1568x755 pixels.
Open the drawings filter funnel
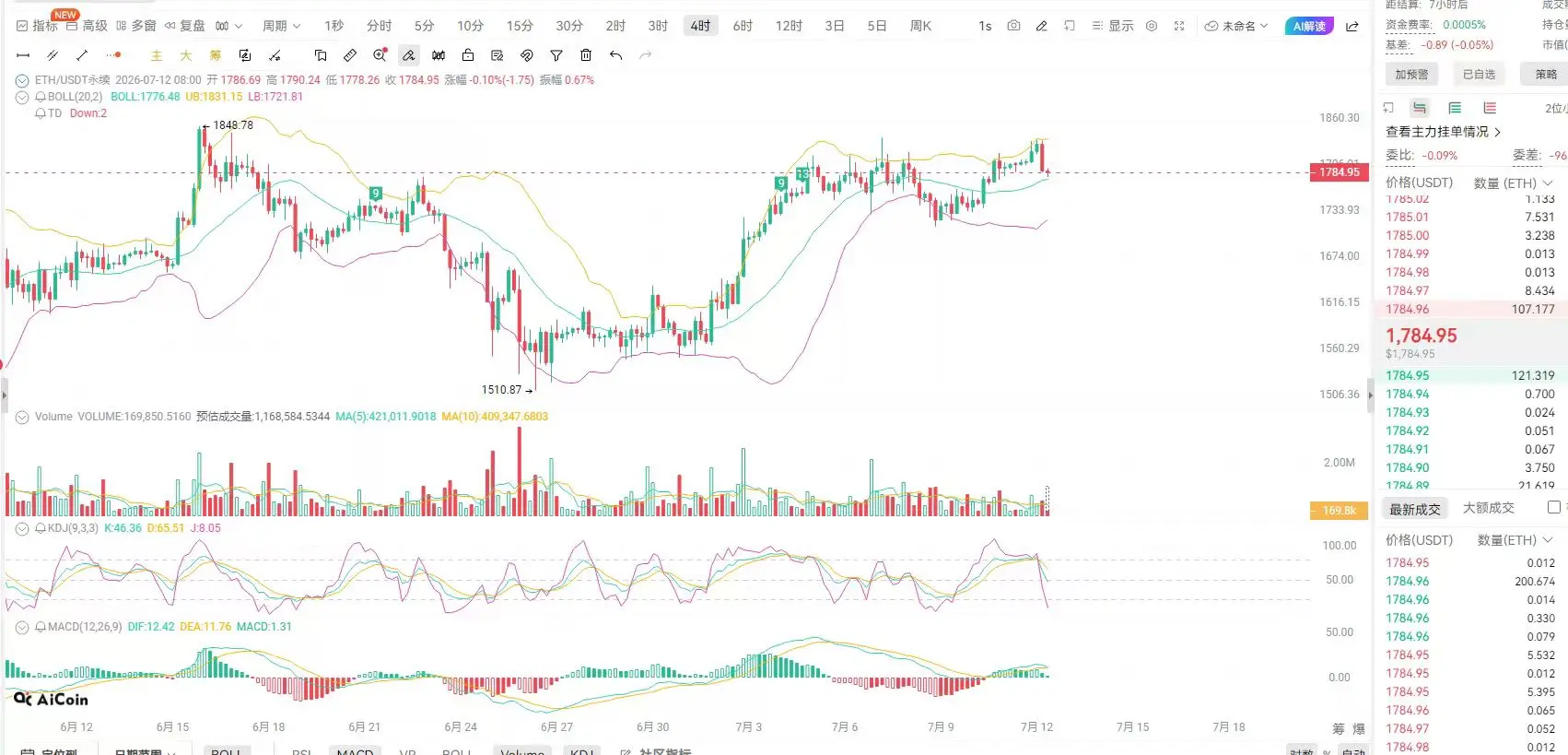click(x=556, y=55)
